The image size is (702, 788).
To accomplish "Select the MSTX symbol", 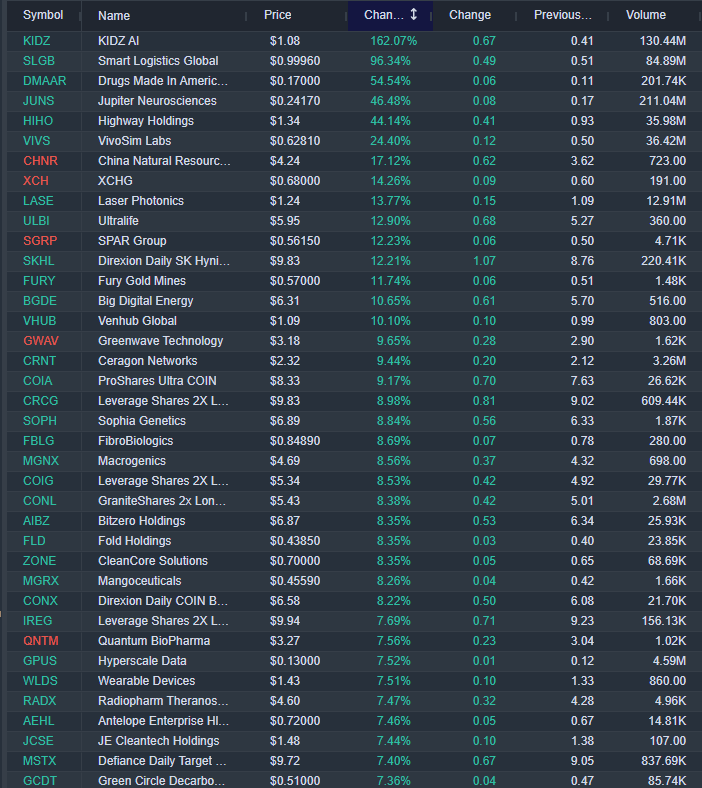I will coord(40,761).
